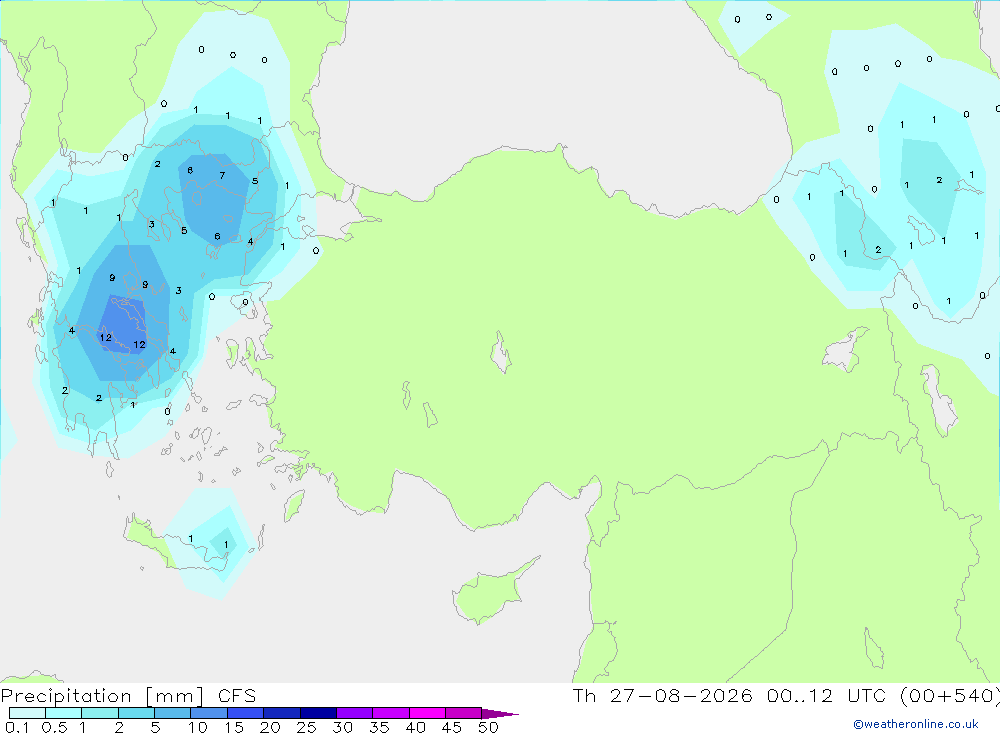Click the '0.5' legend scale label

55,727
